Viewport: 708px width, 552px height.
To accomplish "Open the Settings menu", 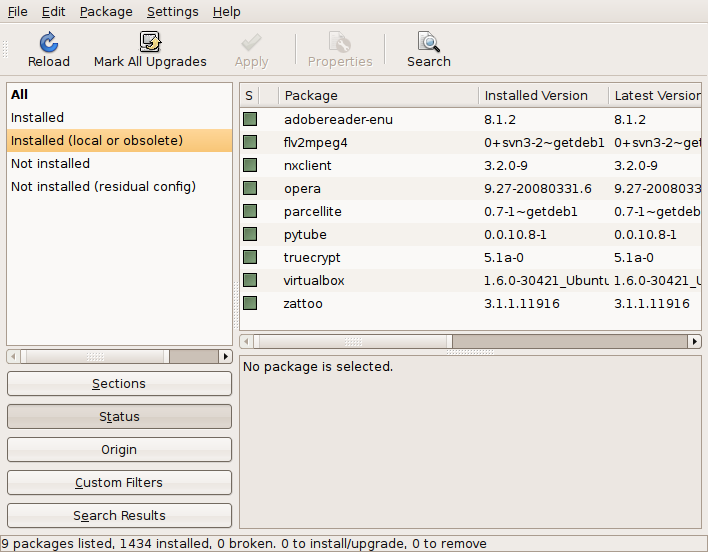I will [172, 12].
